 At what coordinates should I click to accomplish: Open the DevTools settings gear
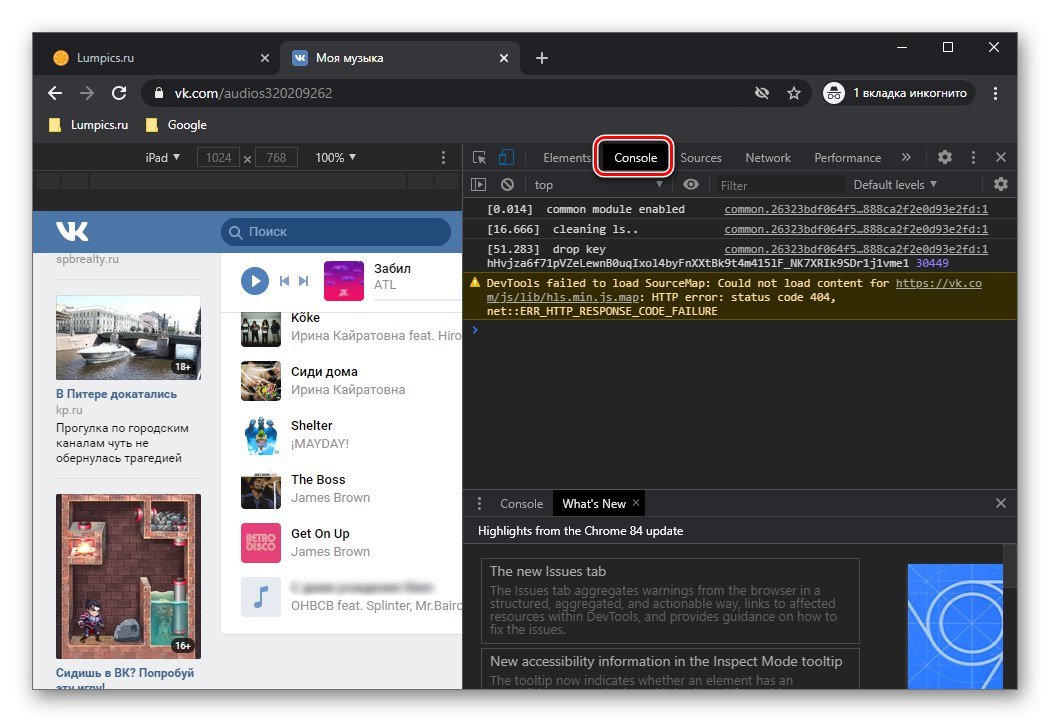[x=944, y=157]
